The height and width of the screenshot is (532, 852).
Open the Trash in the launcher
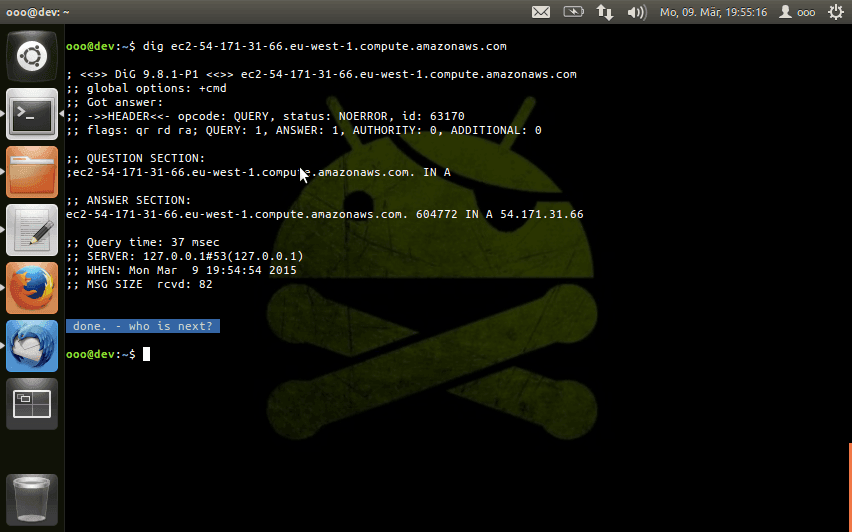pyautogui.click(x=32, y=500)
